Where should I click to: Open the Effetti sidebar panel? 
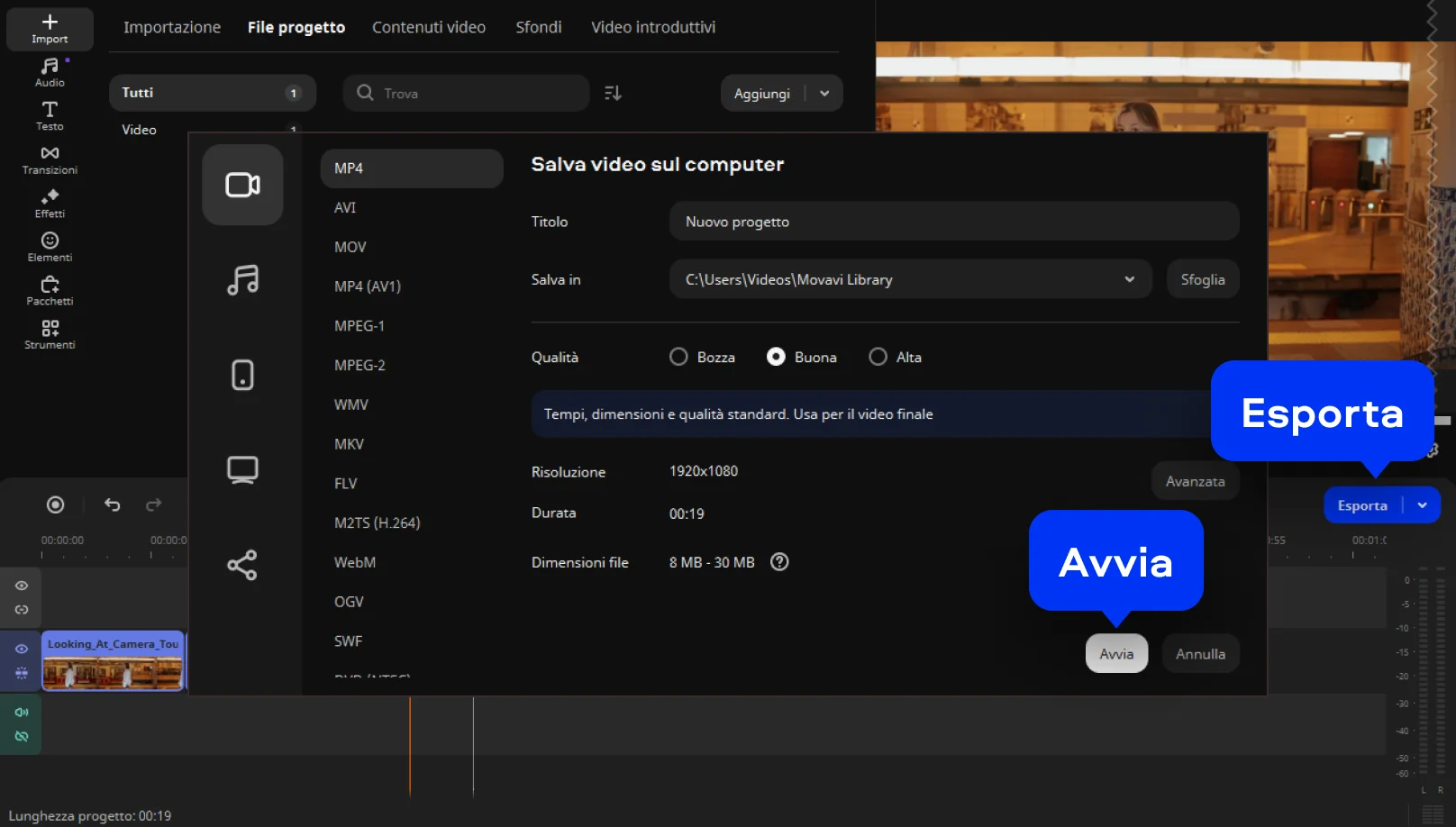[50, 204]
